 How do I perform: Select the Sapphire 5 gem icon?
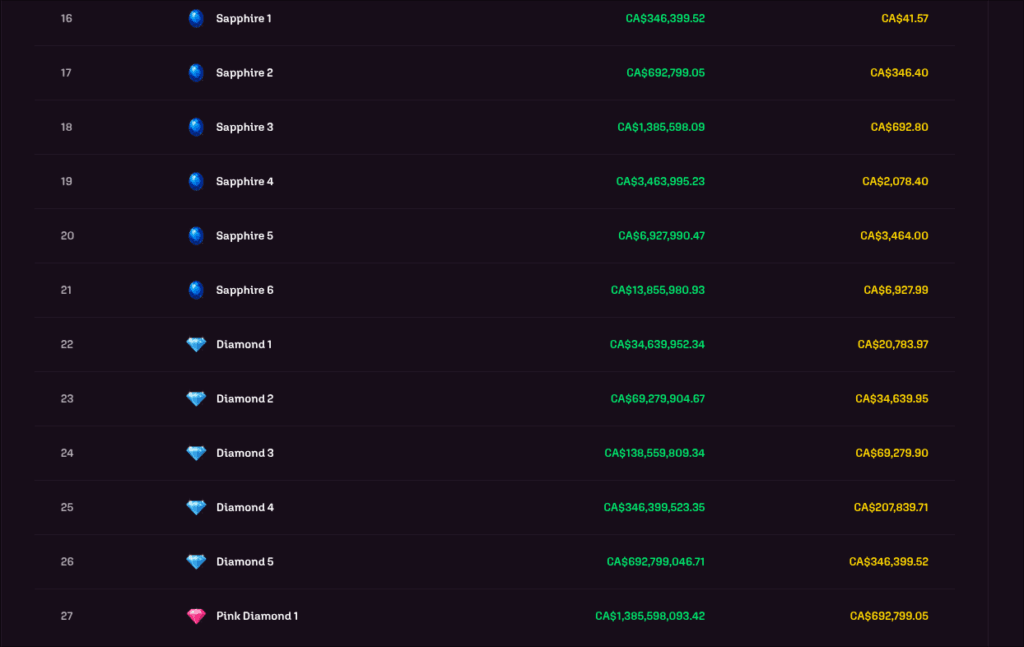pyautogui.click(x=196, y=235)
